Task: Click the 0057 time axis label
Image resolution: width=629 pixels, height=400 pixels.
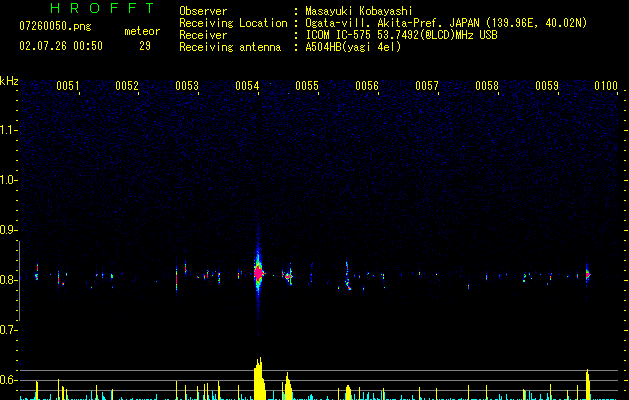Action: [x=427, y=86]
